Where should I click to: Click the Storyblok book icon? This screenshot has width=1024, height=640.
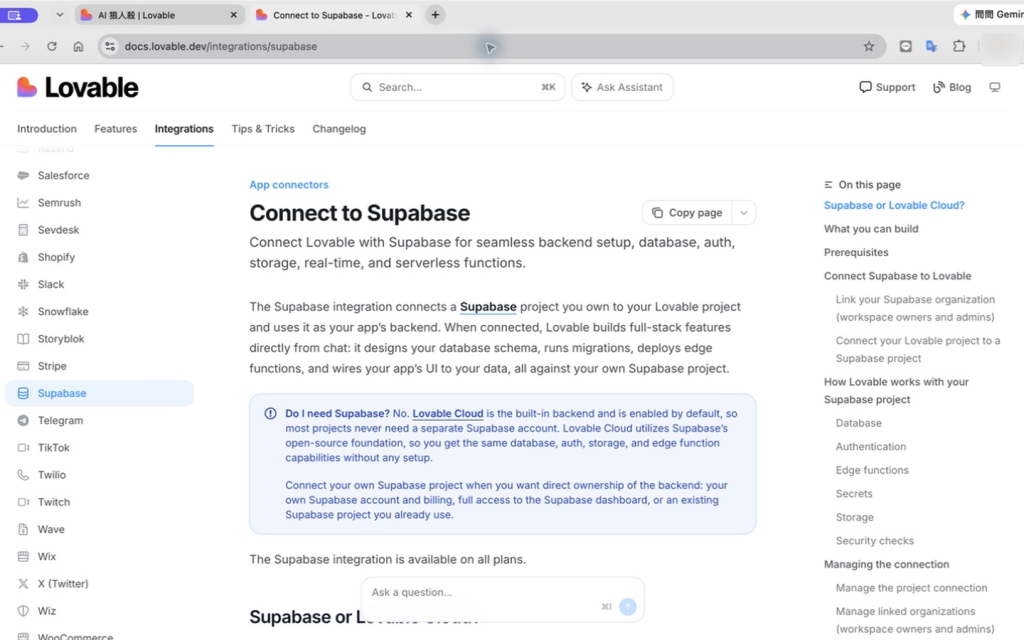click(x=23, y=339)
